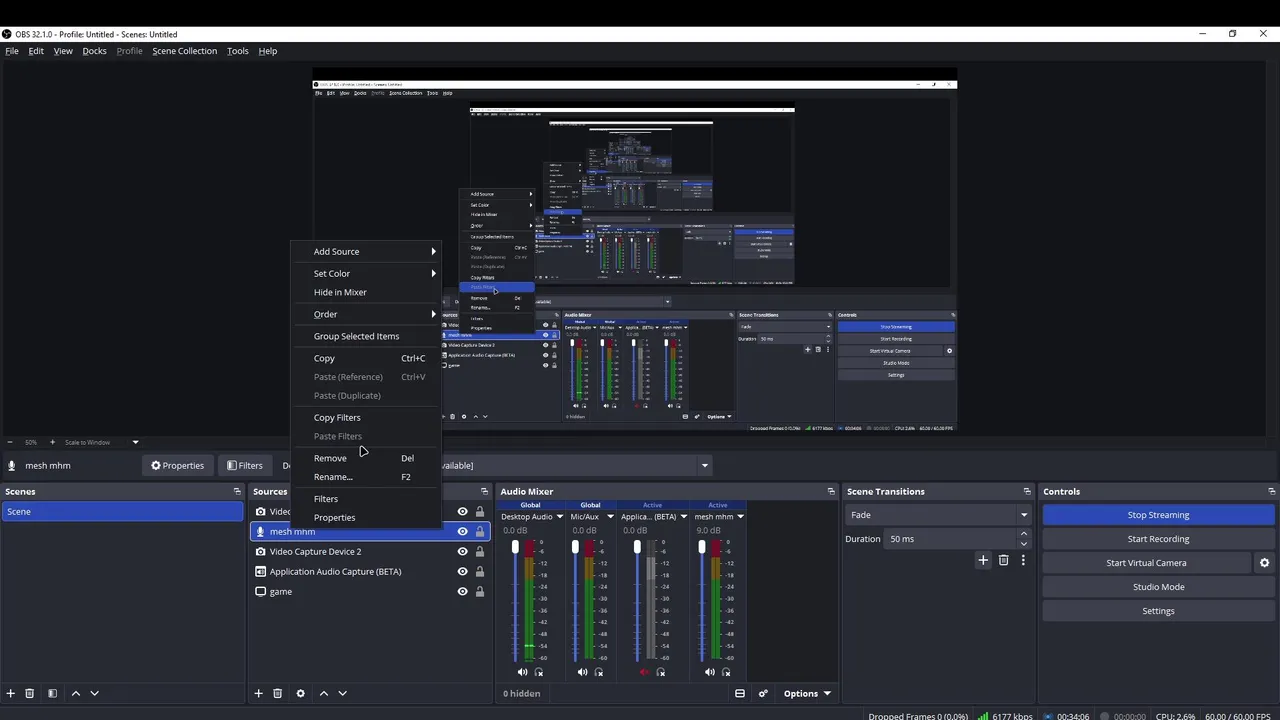
Task: Open source properties gear in Sources toolbar
Action: 300,693
